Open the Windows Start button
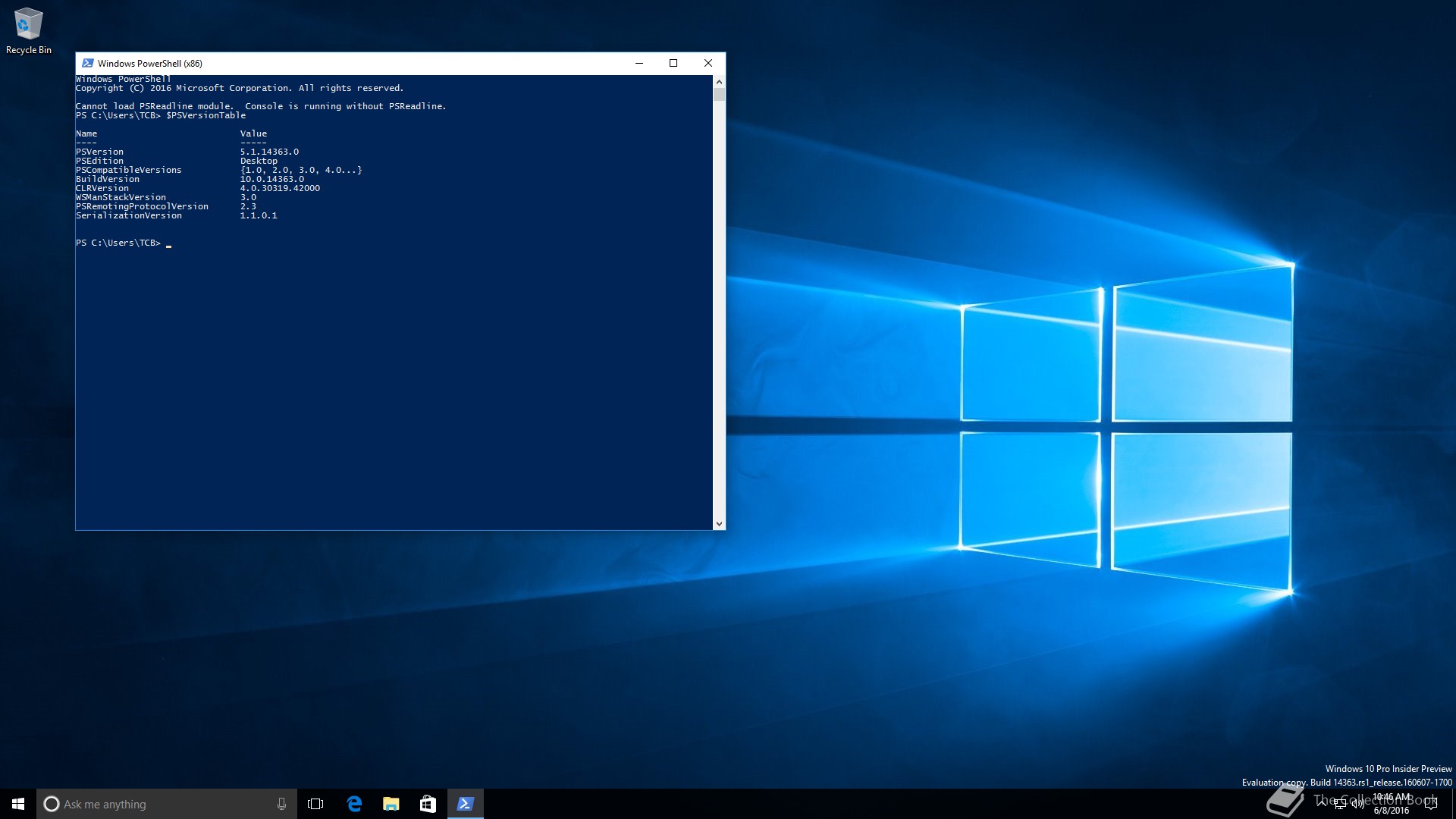Screen dimensions: 1456x819 (x=18, y=804)
